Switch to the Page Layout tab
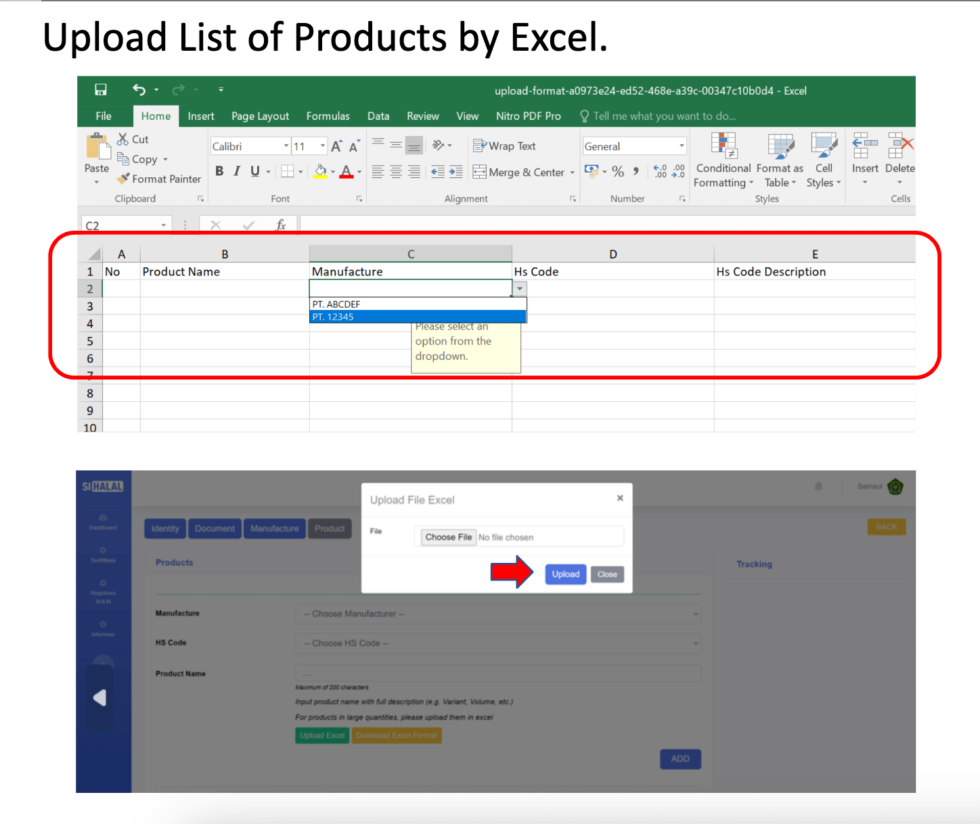Screen dimensions: 980x824 pos(260,116)
